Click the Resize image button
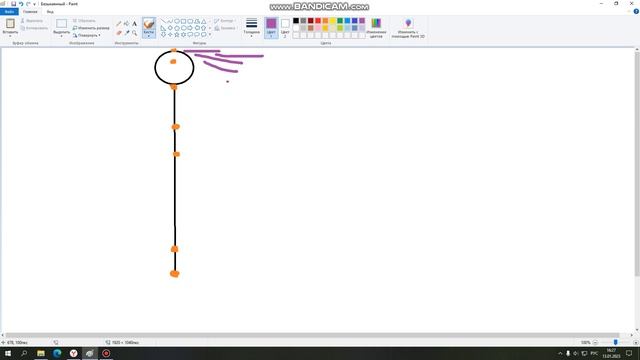The height and width of the screenshot is (360, 640). tap(91, 28)
